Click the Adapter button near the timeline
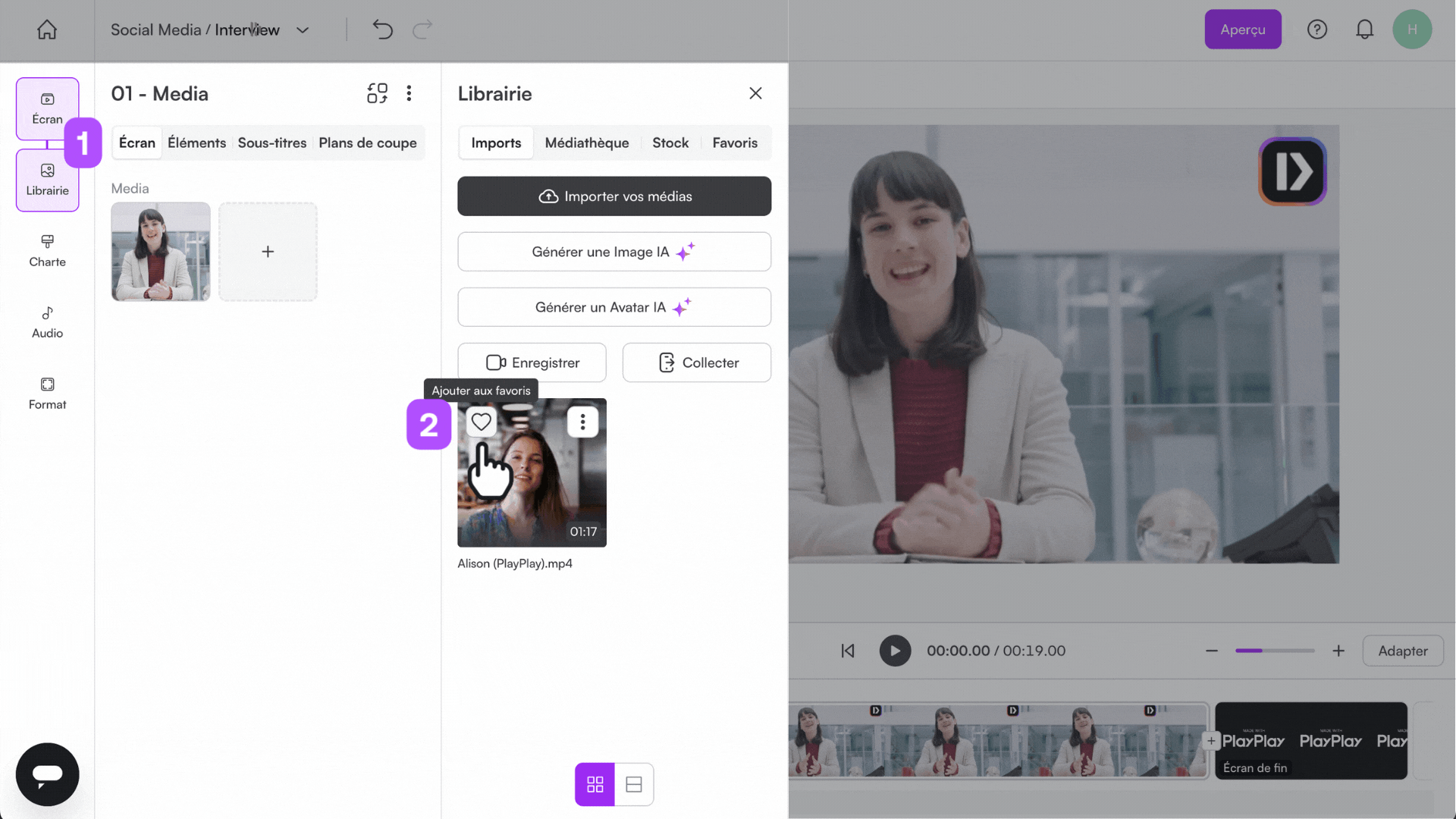Screen dimensions: 1456x819 tap(1402, 651)
